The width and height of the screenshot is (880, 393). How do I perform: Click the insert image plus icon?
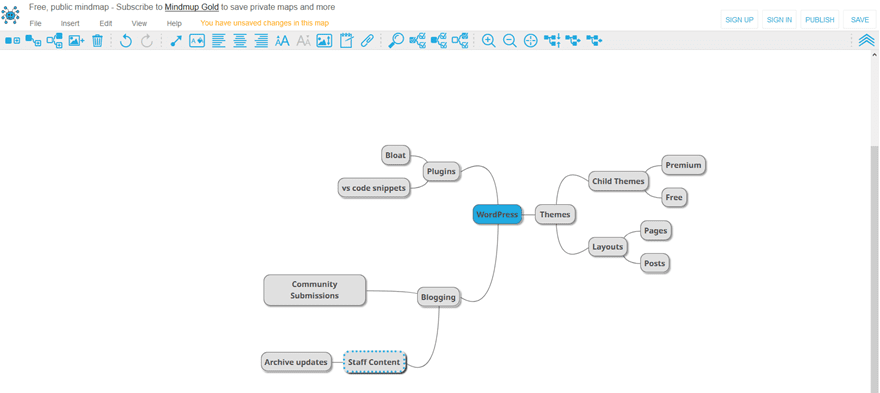(76, 40)
